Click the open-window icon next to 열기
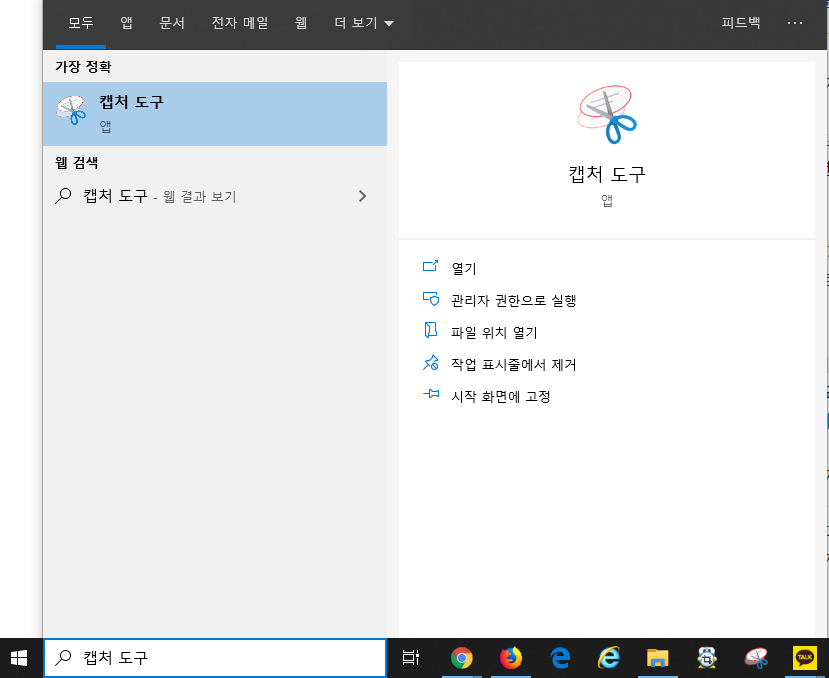The height and width of the screenshot is (678, 829). click(430, 266)
